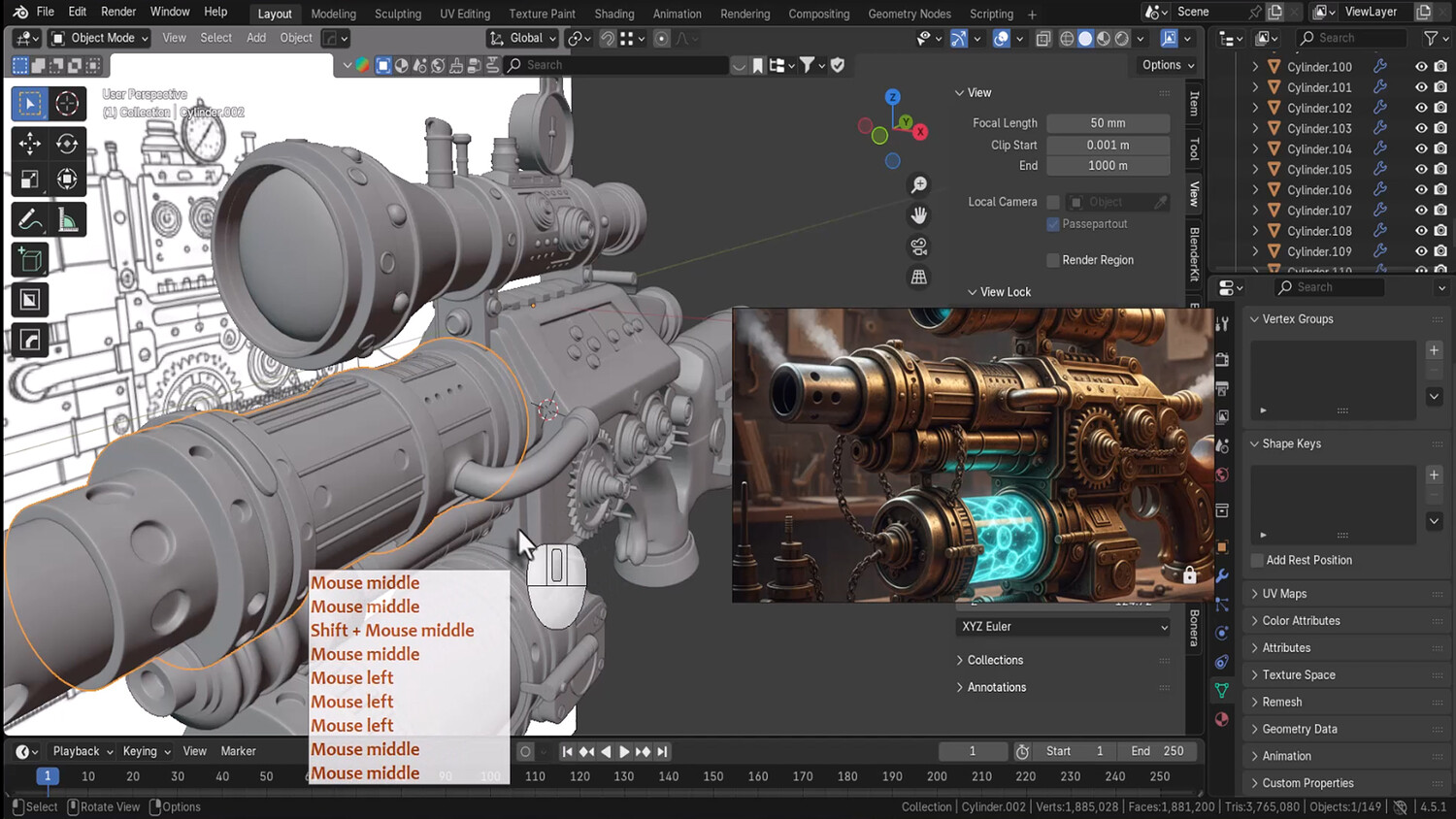Open the File menu
This screenshot has width=1456, height=819.
(45, 12)
